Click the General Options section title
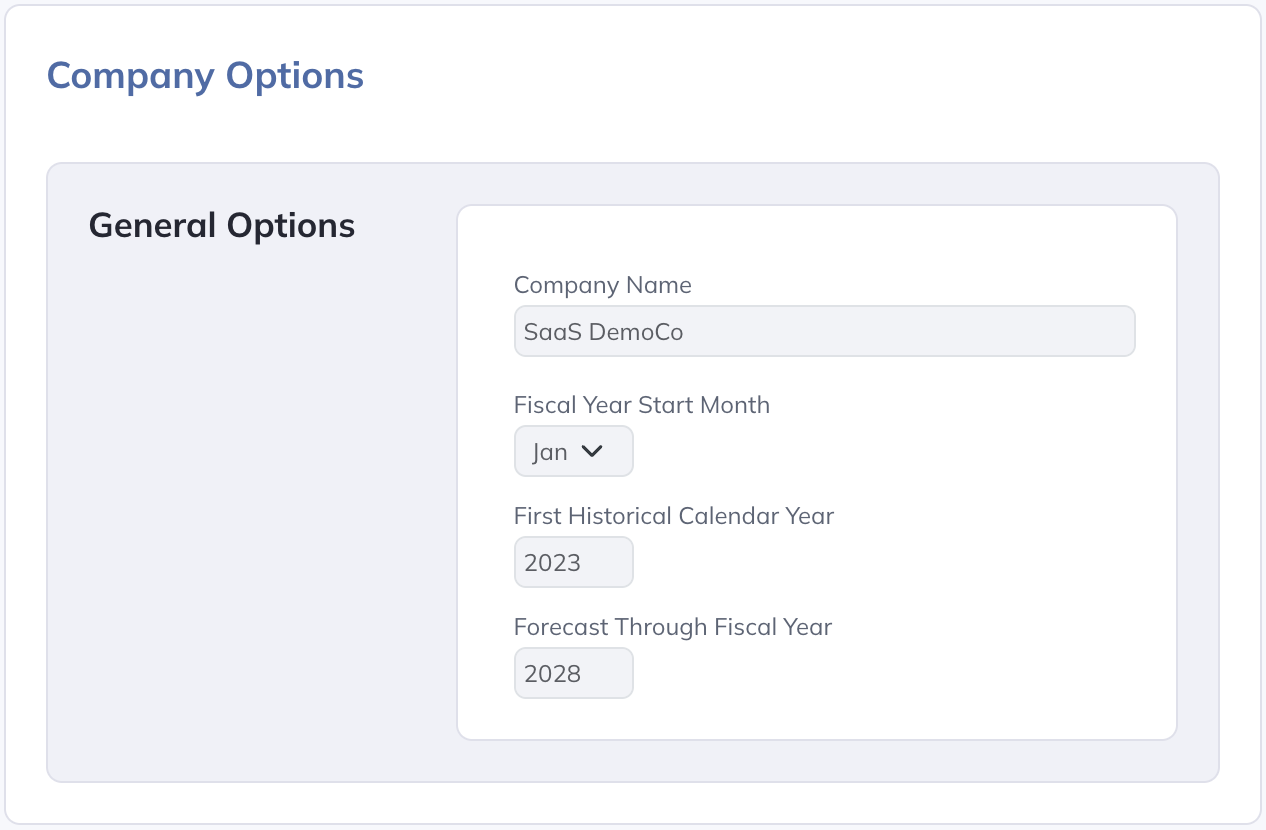The height and width of the screenshot is (830, 1266). click(x=222, y=226)
